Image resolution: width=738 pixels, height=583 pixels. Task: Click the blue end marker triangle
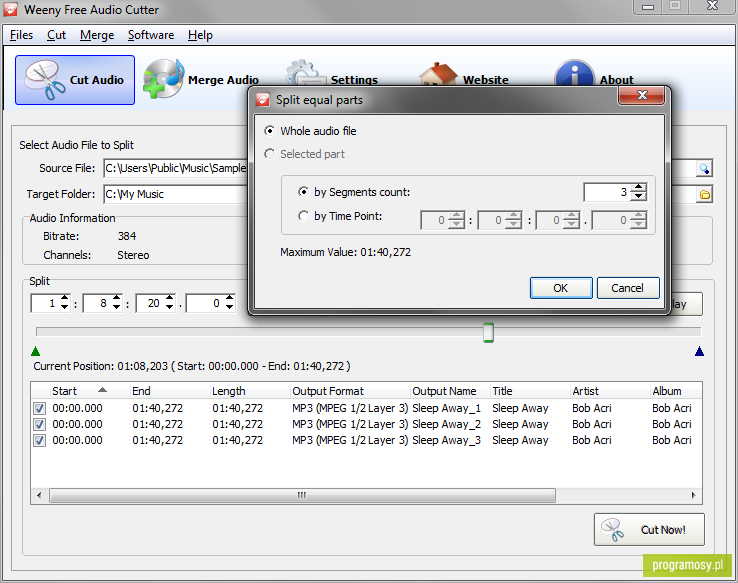click(x=699, y=351)
